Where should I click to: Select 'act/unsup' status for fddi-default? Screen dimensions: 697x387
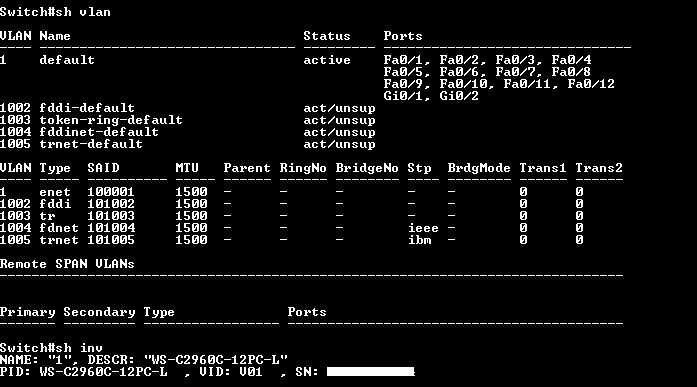[x=339, y=108]
